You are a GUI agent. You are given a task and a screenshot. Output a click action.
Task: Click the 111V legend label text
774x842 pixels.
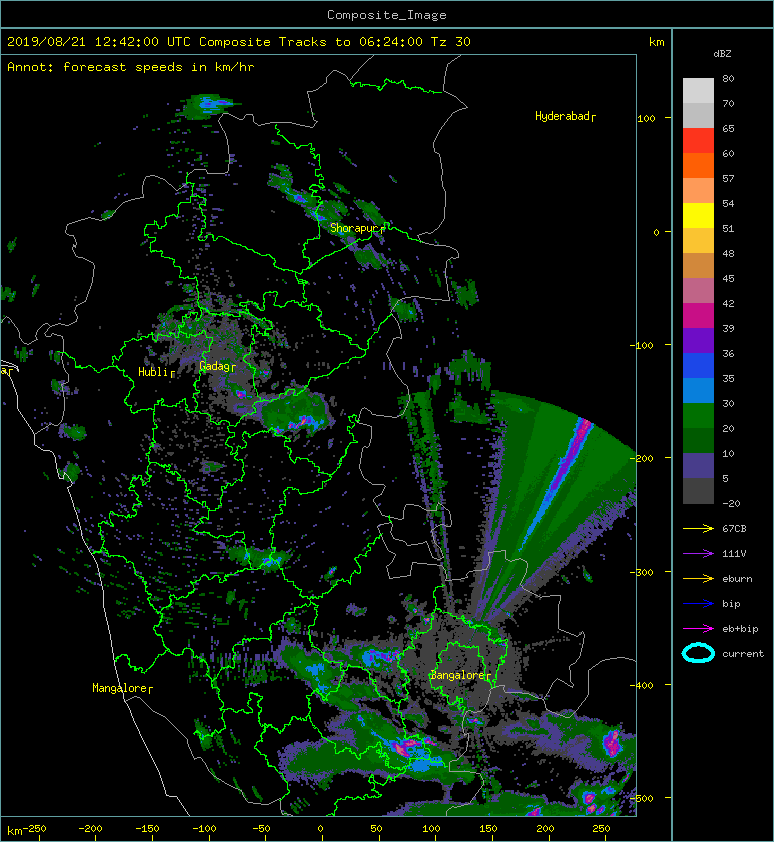pyautogui.click(x=734, y=554)
